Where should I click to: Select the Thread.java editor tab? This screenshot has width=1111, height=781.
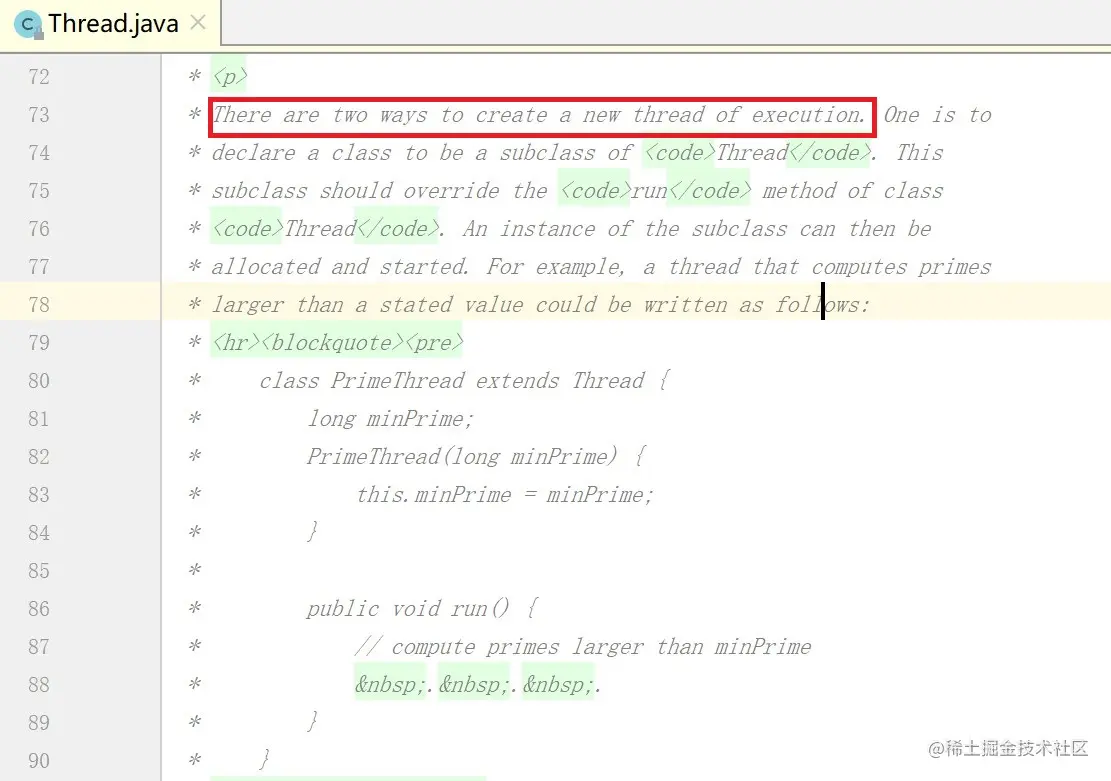click(x=111, y=24)
